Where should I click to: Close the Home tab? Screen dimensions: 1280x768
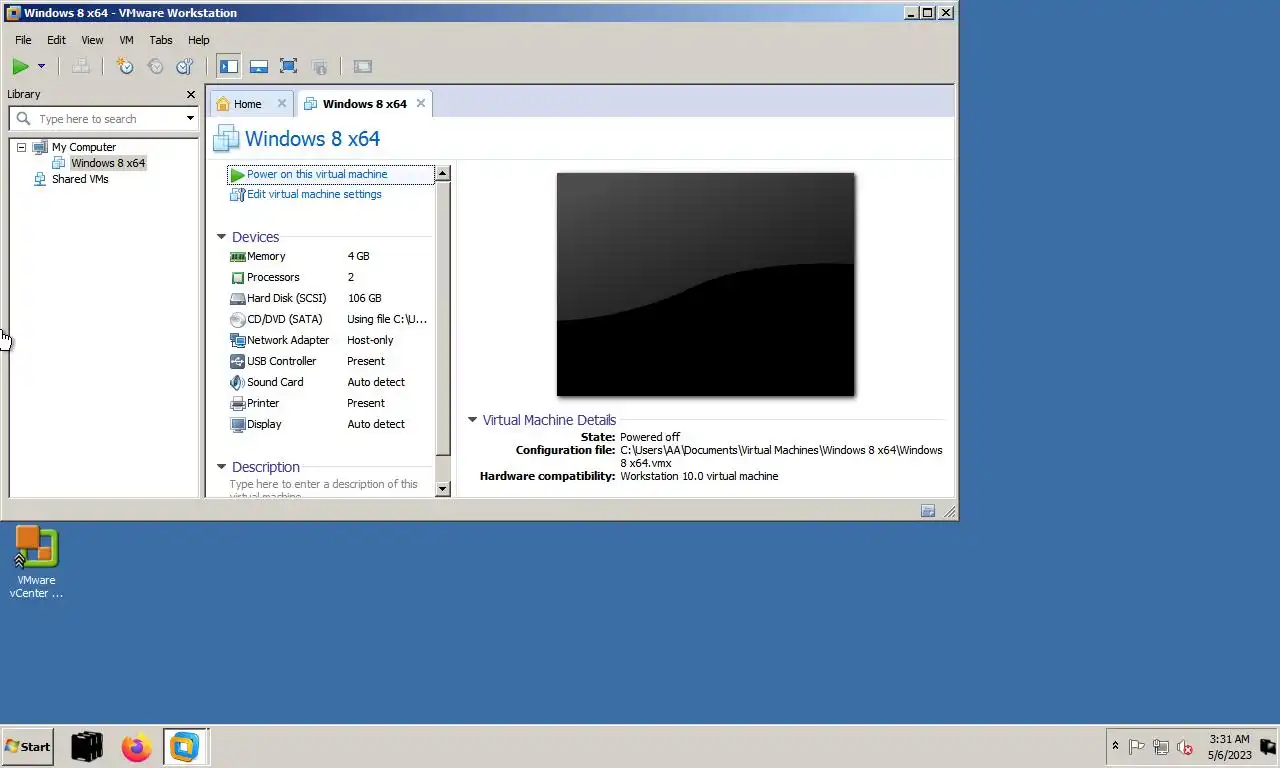click(282, 103)
